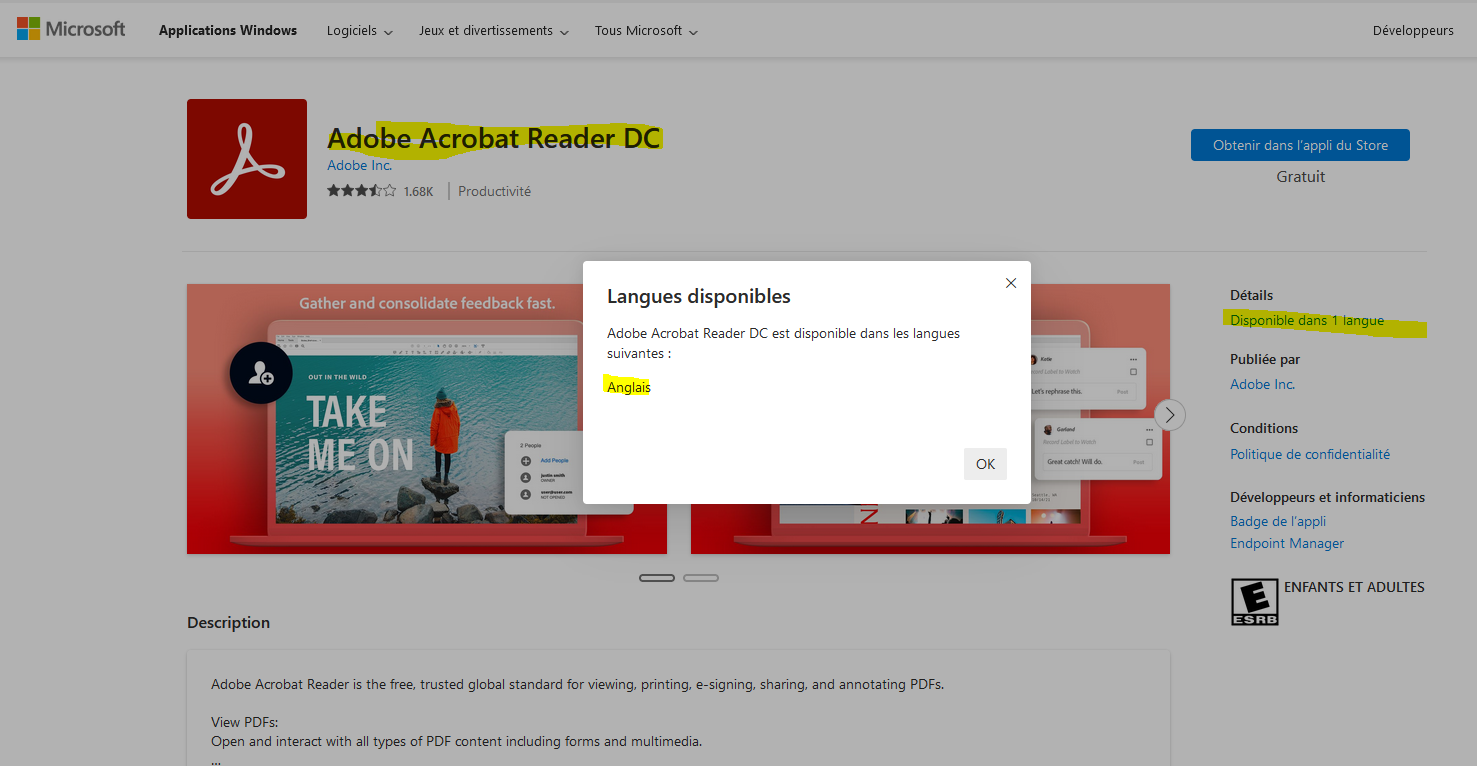Click Obtenir dans l'appli du Store

click(1300, 145)
